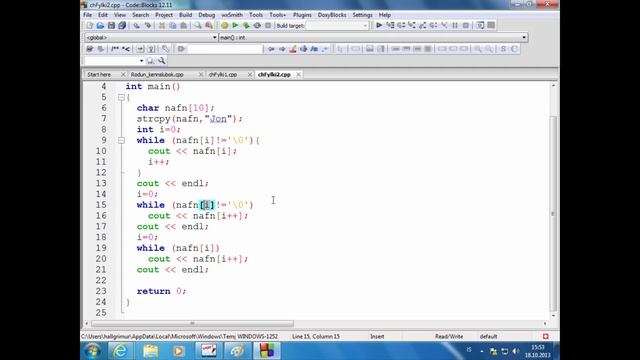640x360 pixels.
Task: Close the chFylki2.cpp tab
Action: [298, 75]
